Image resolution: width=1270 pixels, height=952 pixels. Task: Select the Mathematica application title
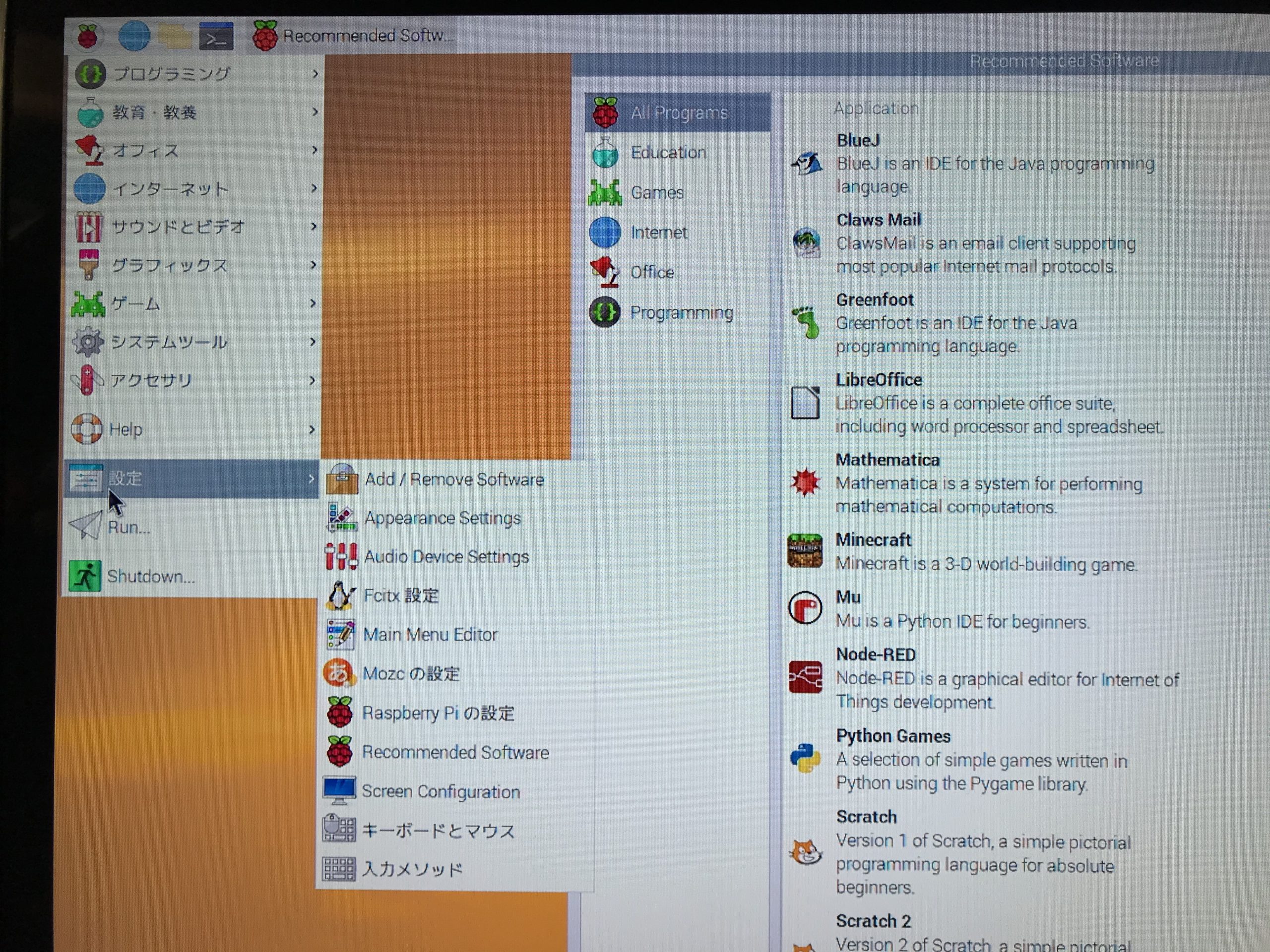click(x=888, y=460)
